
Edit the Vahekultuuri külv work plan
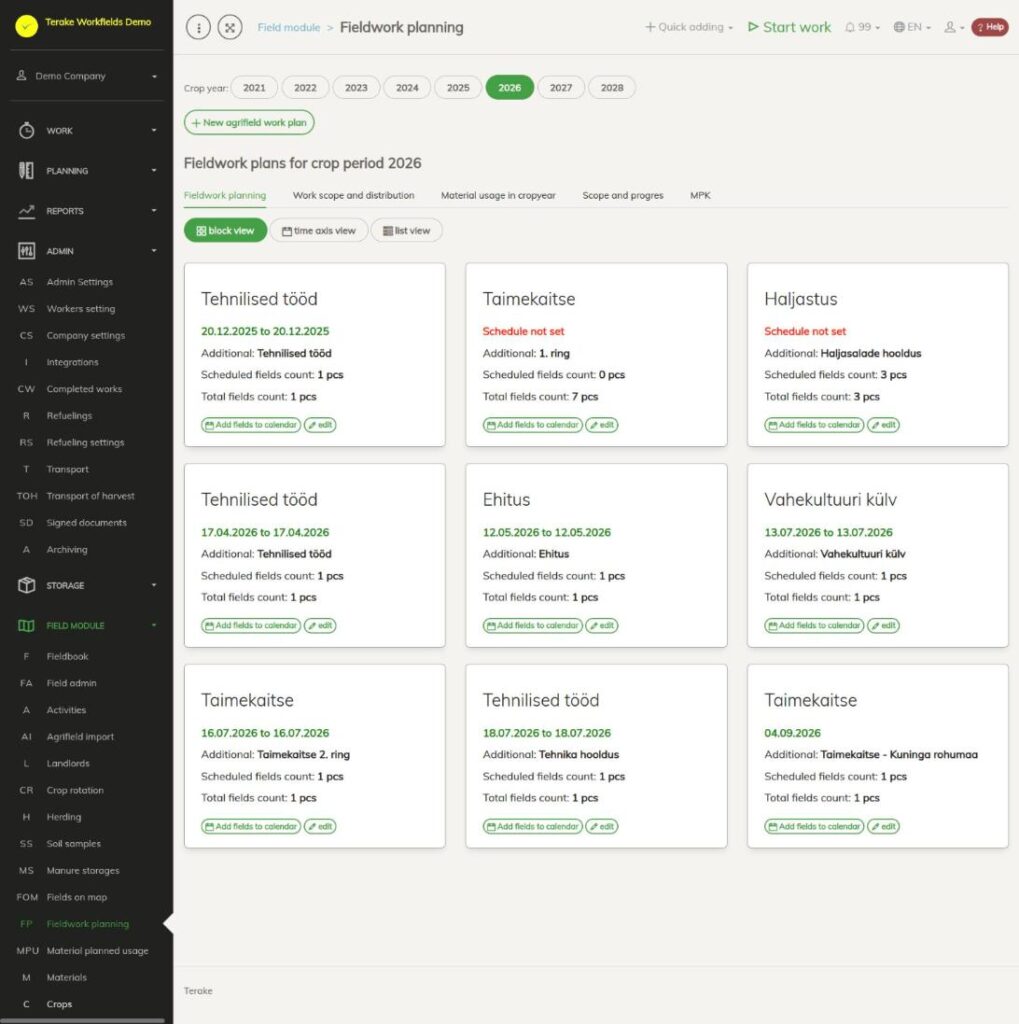(883, 626)
